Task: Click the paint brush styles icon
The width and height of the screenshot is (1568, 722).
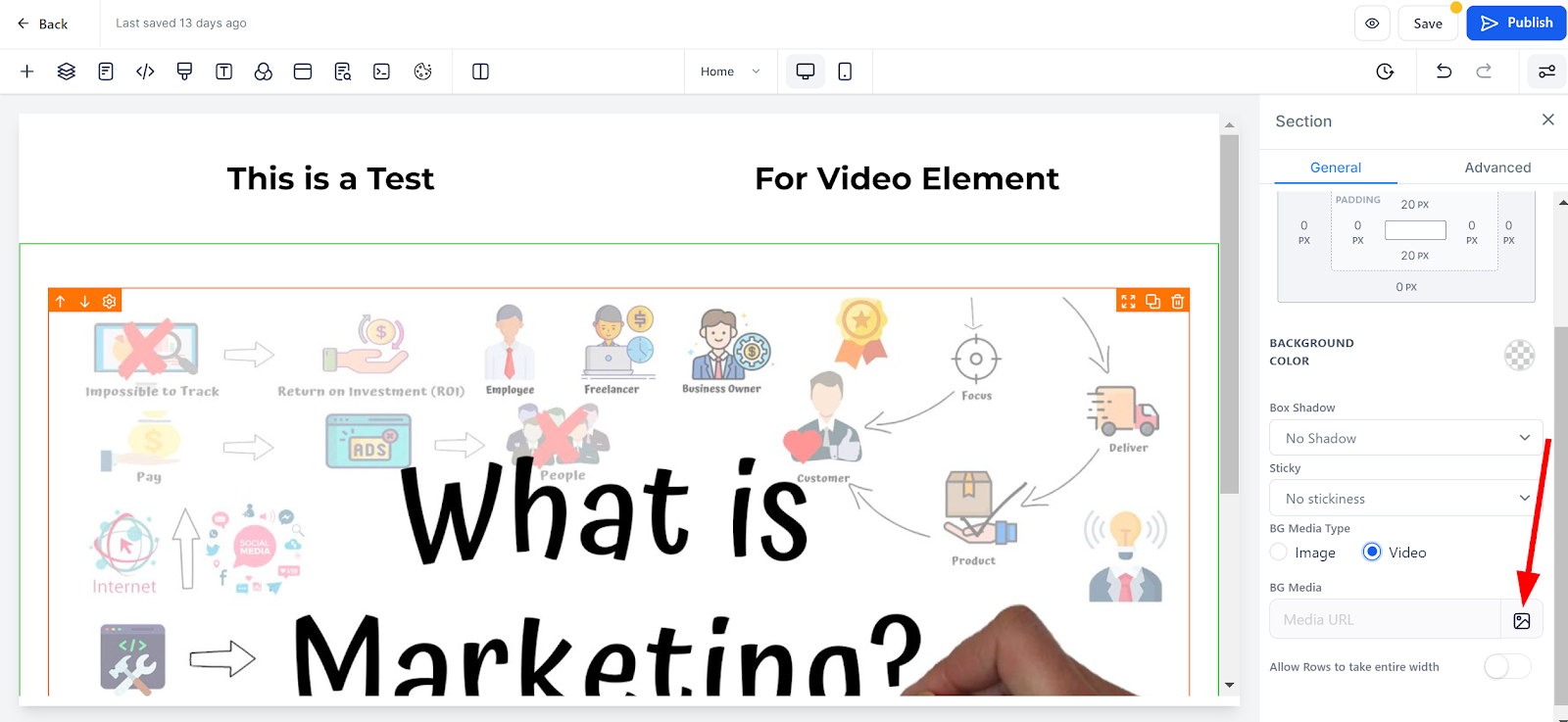Action: (x=184, y=72)
